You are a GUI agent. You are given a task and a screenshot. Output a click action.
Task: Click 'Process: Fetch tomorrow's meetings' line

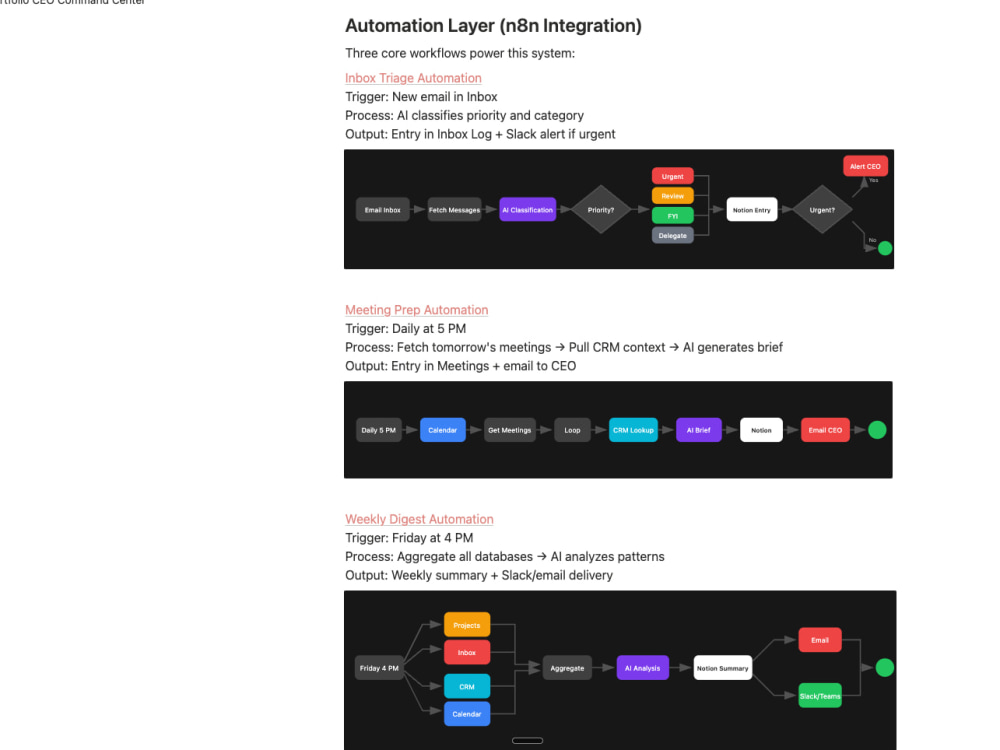click(564, 347)
